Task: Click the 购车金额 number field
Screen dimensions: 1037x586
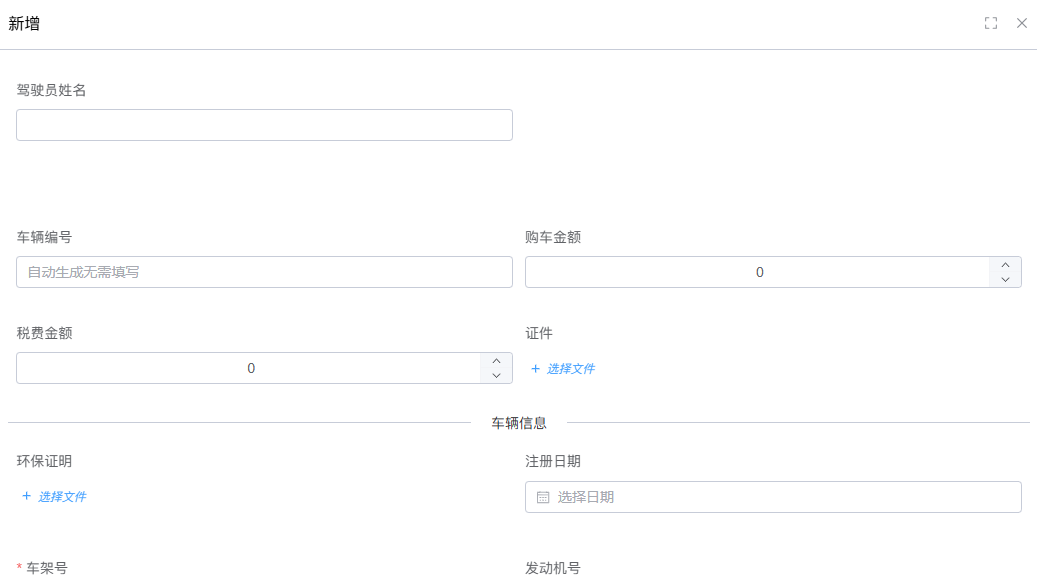Action: (x=757, y=272)
